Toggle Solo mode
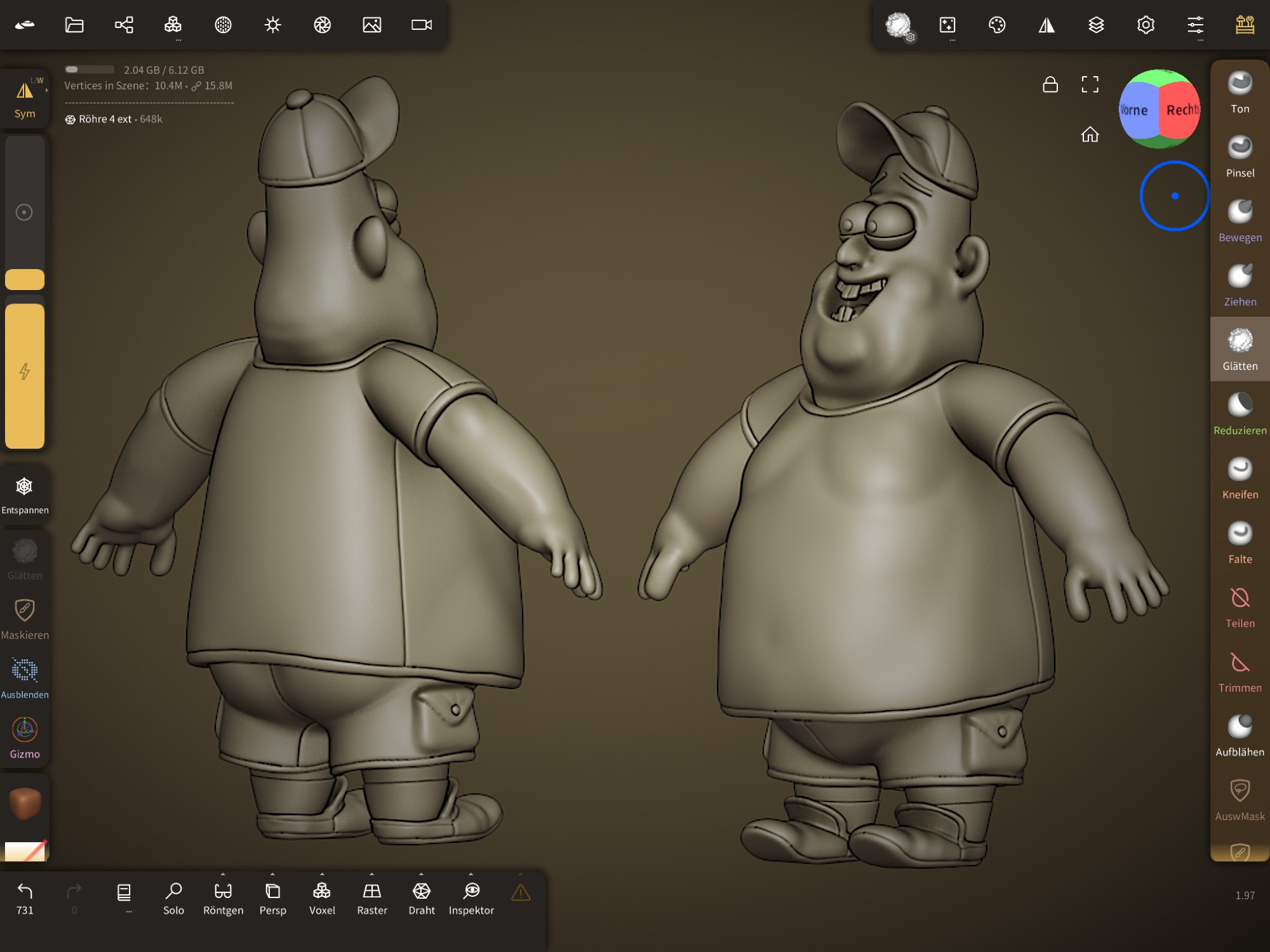The width and height of the screenshot is (1270, 952). (x=173, y=899)
